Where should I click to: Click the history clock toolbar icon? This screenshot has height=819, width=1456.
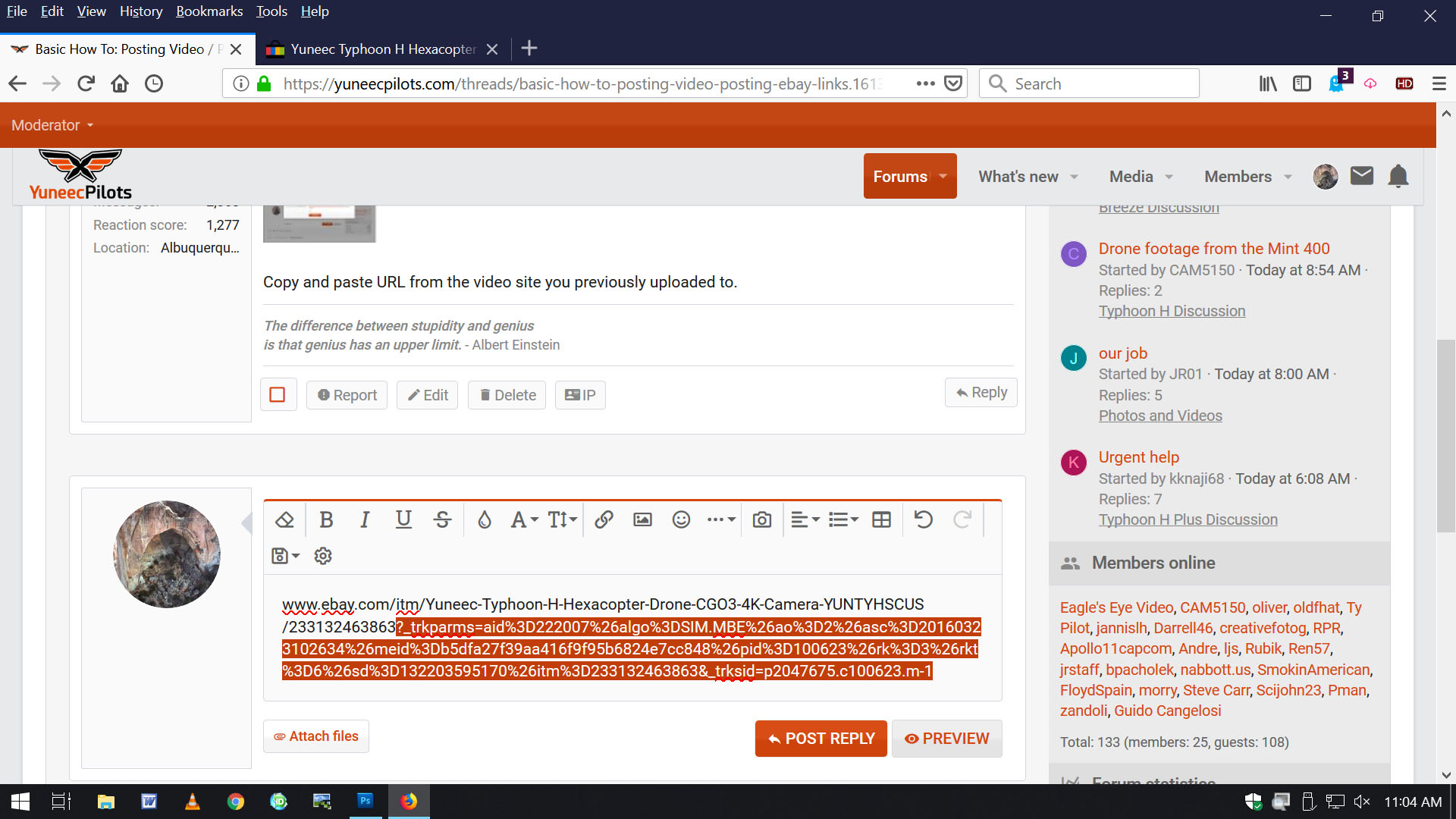(154, 83)
